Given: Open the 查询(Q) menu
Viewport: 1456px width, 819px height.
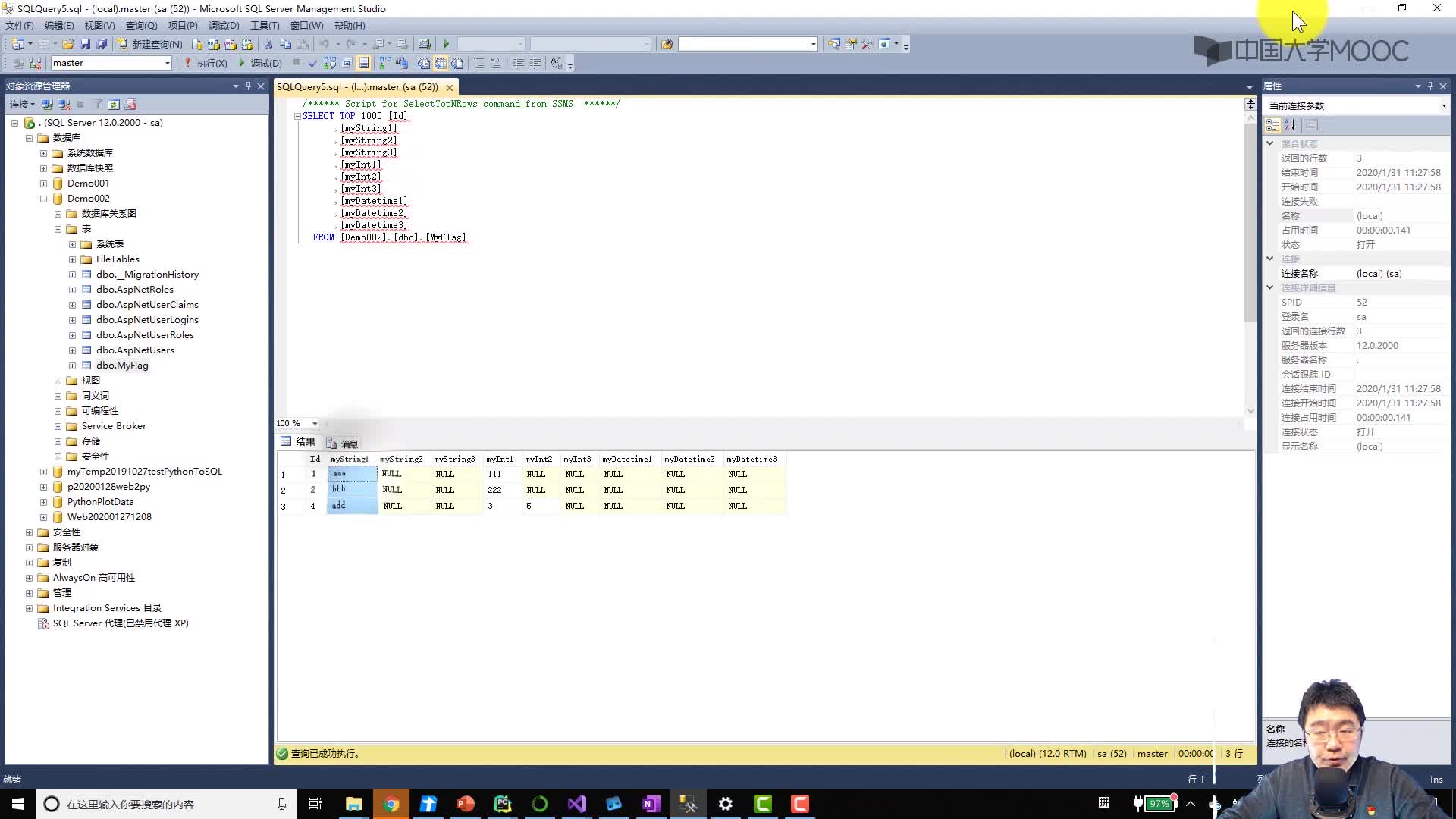Looking at the screenshot, I should (x=141, y=25).
